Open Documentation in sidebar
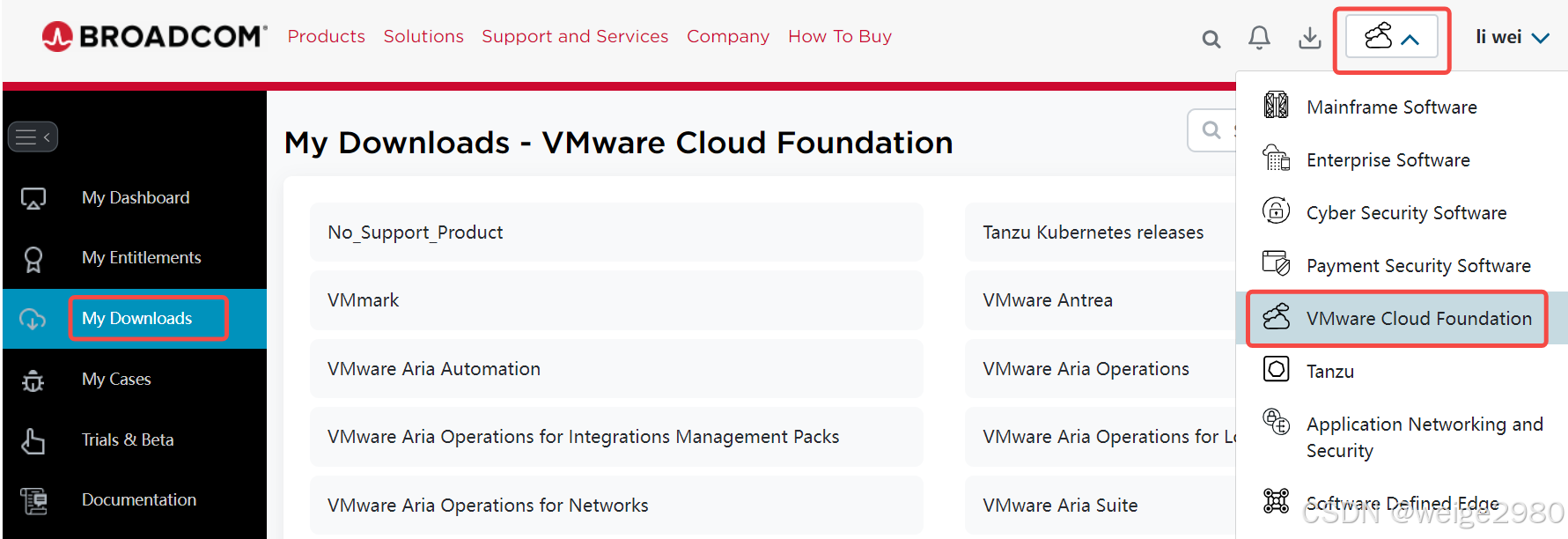 pos(139,499)
